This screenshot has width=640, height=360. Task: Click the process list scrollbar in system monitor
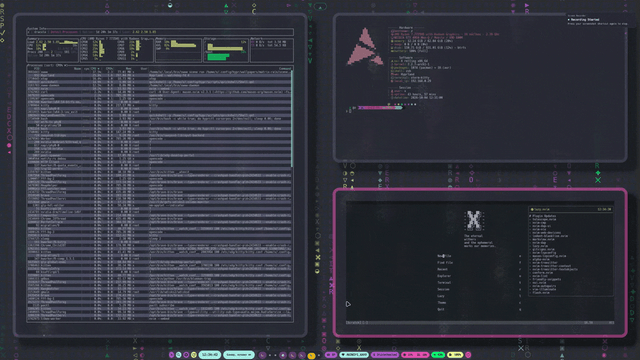coord(292,118)
